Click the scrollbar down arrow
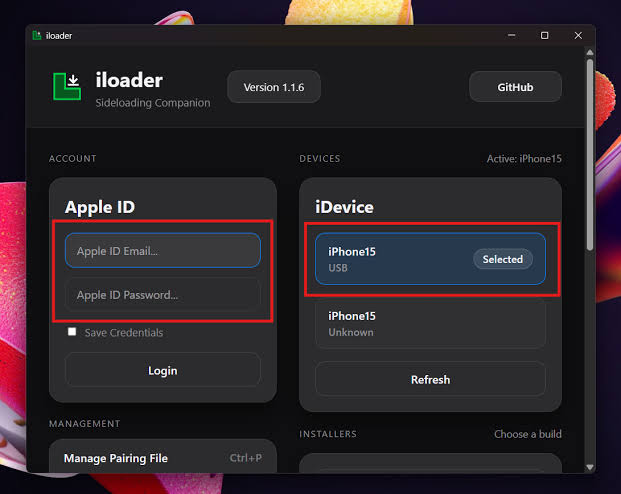Image resolution: width=621 pixels, height=494 pixels. 590,467
